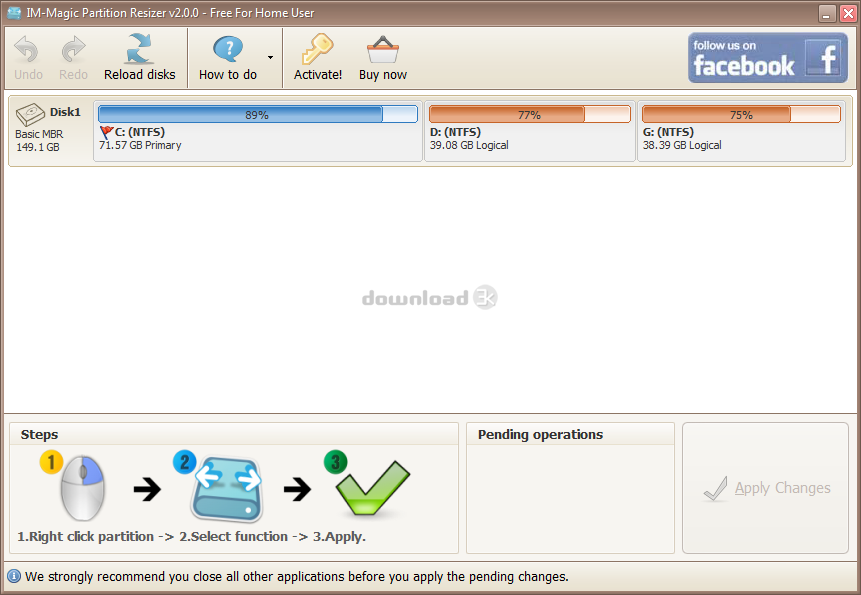Open the follow us on facebook banner
The width and height of the screenshot is (861, 595).
coord(768,58)
